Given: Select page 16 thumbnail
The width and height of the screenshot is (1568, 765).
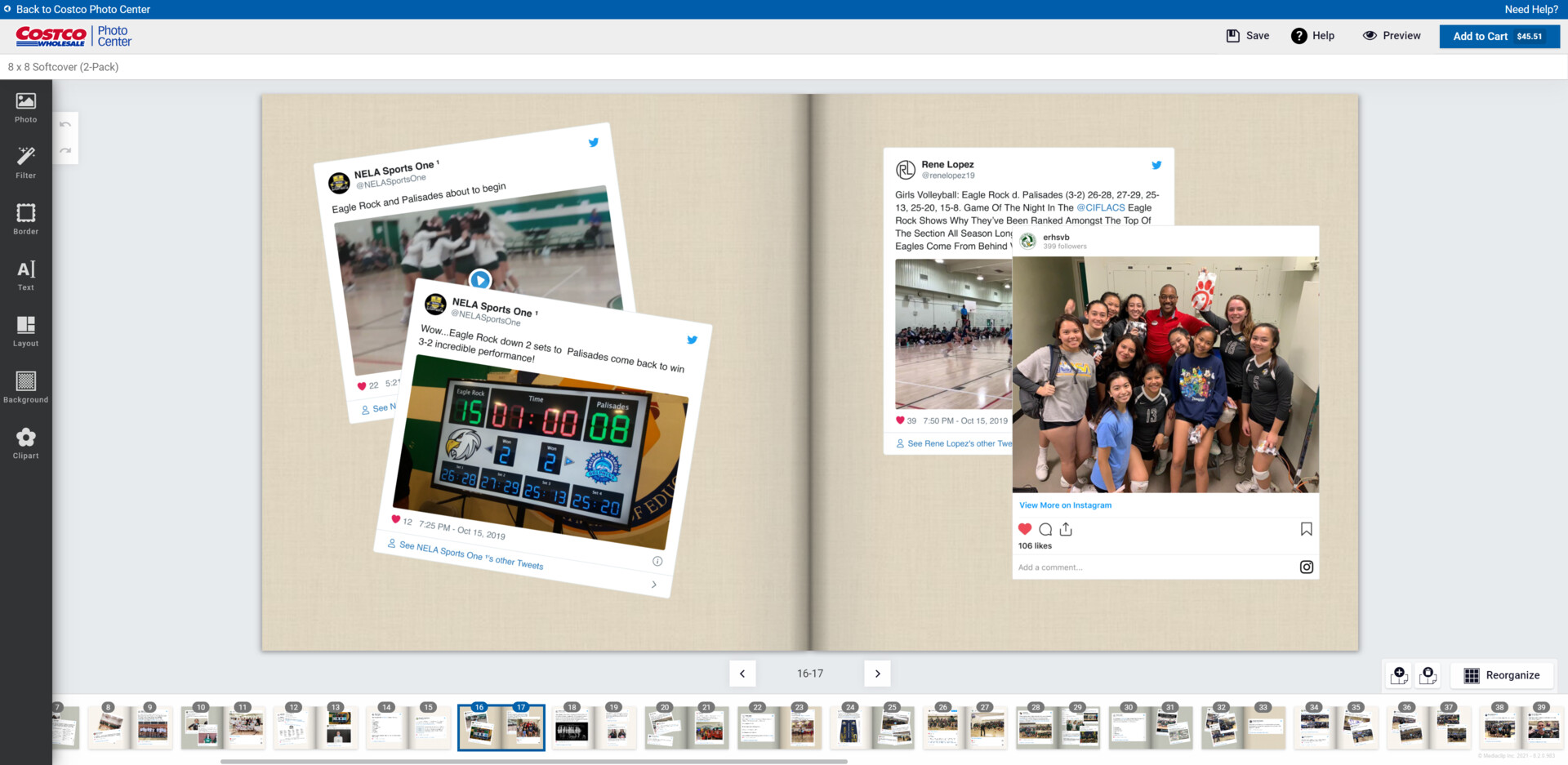Looking at the screenshot, I should tap(480, 727).
